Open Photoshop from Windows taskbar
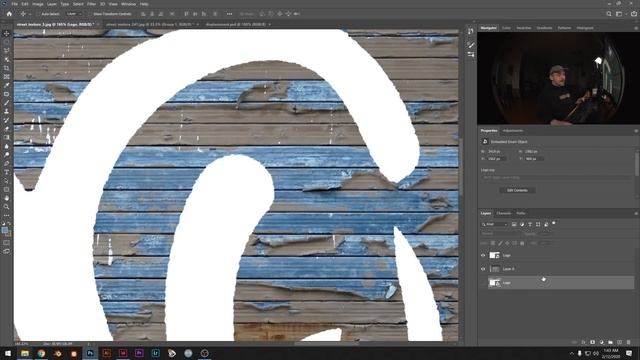Screen dimensions: 640x360 click(90, 353)
